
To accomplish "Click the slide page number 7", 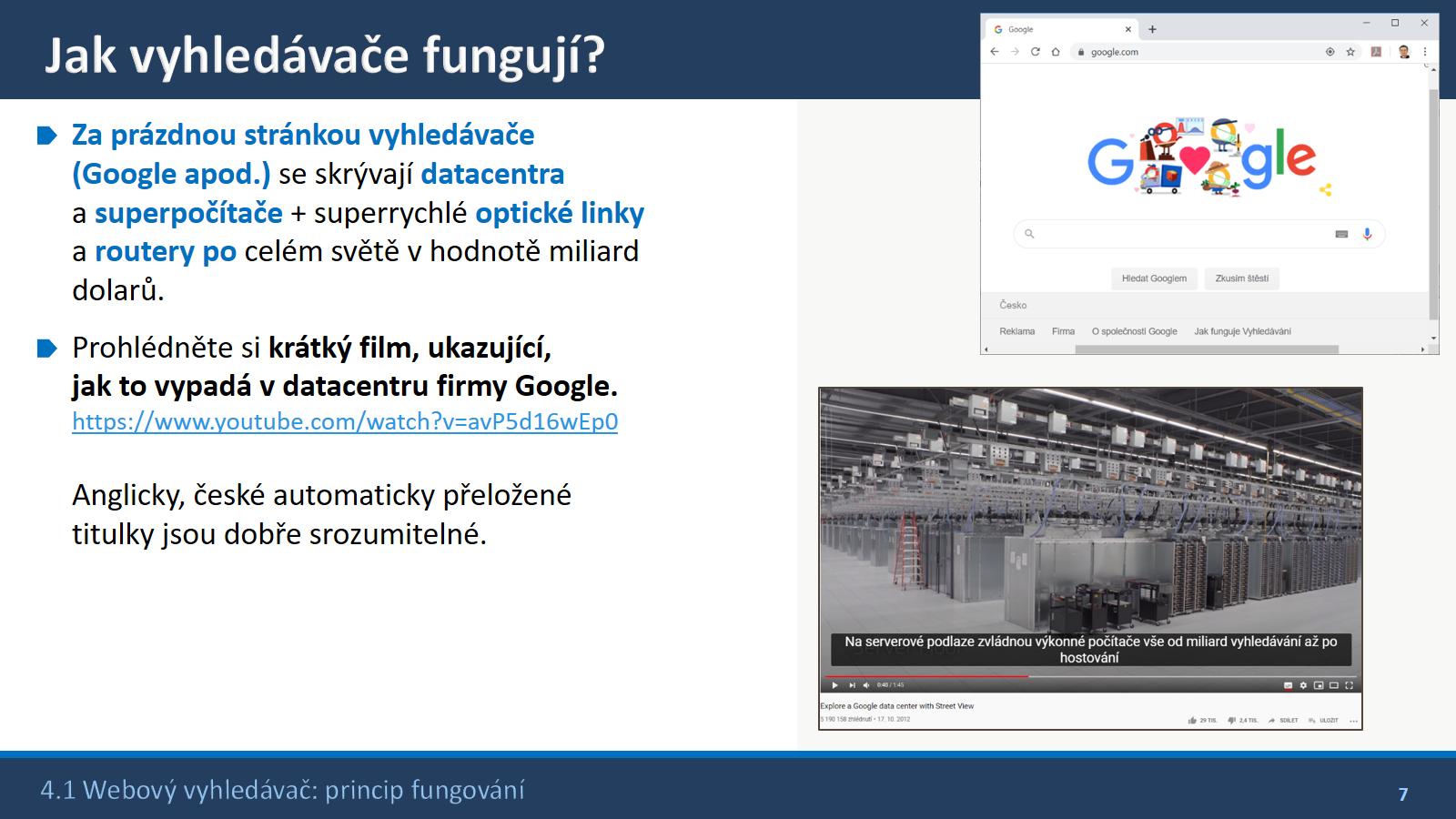I will [1403, 794].
